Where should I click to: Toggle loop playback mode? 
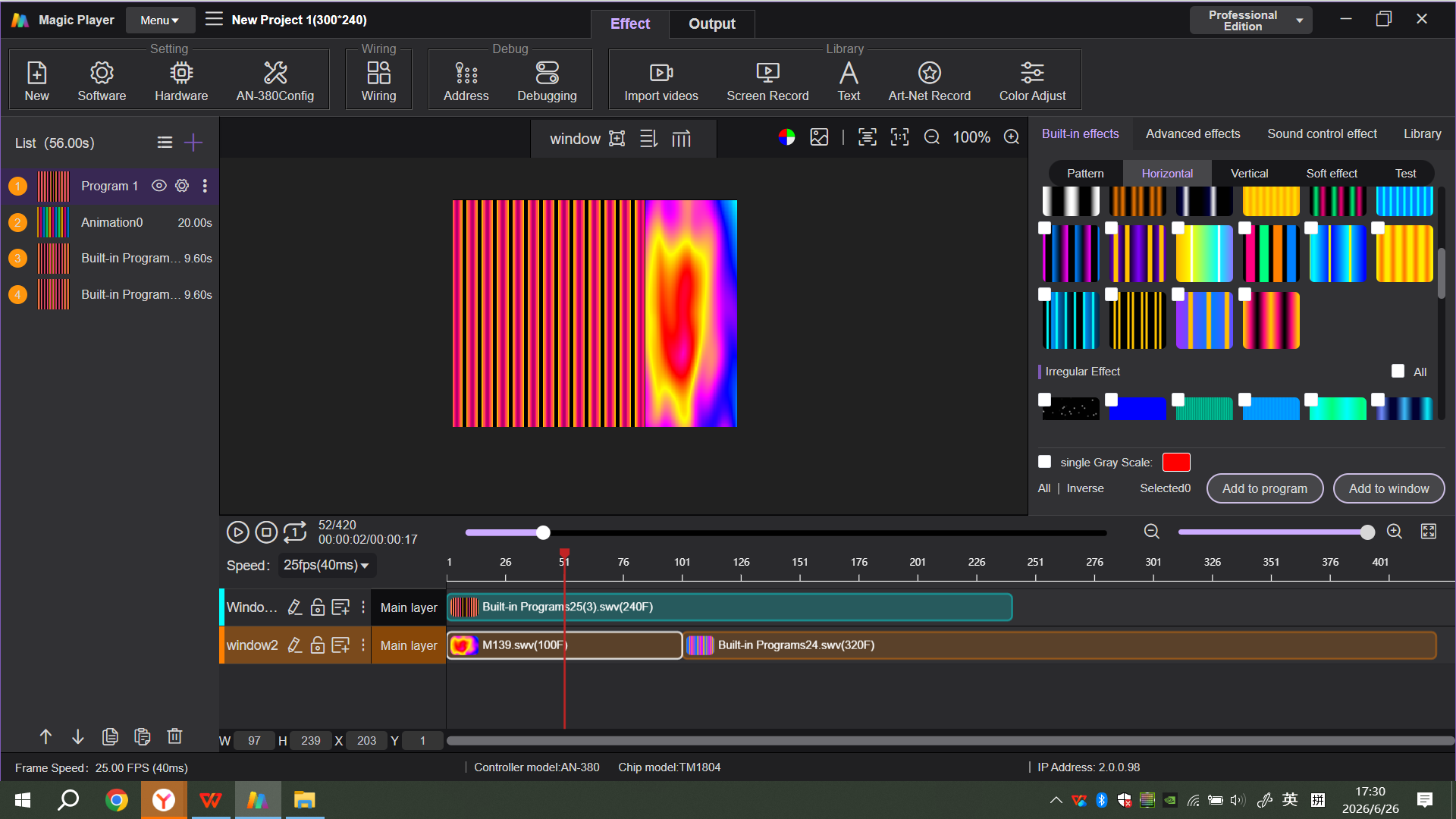295,532
